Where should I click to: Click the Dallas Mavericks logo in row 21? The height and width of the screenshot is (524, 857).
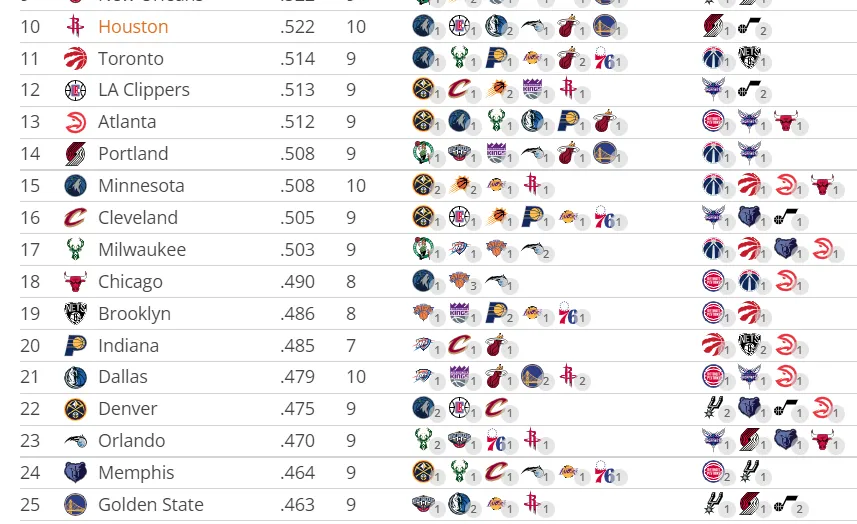75,377
